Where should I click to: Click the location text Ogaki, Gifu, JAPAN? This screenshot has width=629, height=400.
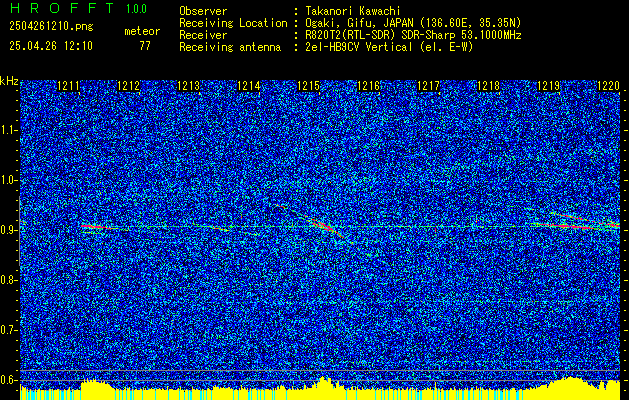pyautogui.click(x=357, y=23)
